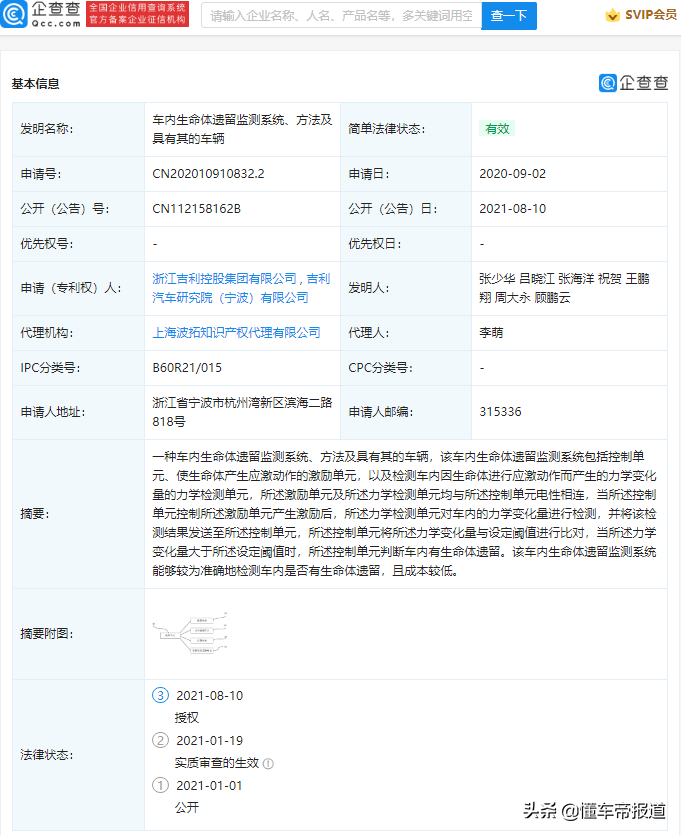Click the 有效 legal status tag
This screenshot has width=681, height=835.
tap(497, 129)
